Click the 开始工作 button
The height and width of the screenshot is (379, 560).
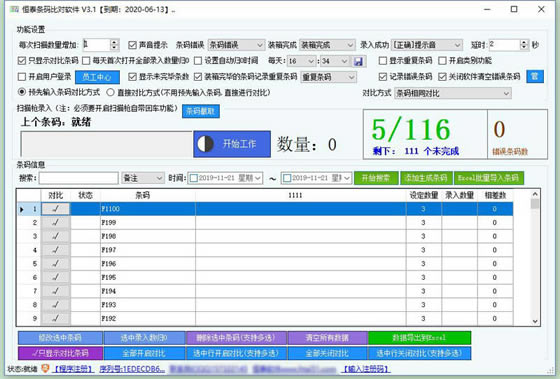point(232,144)
